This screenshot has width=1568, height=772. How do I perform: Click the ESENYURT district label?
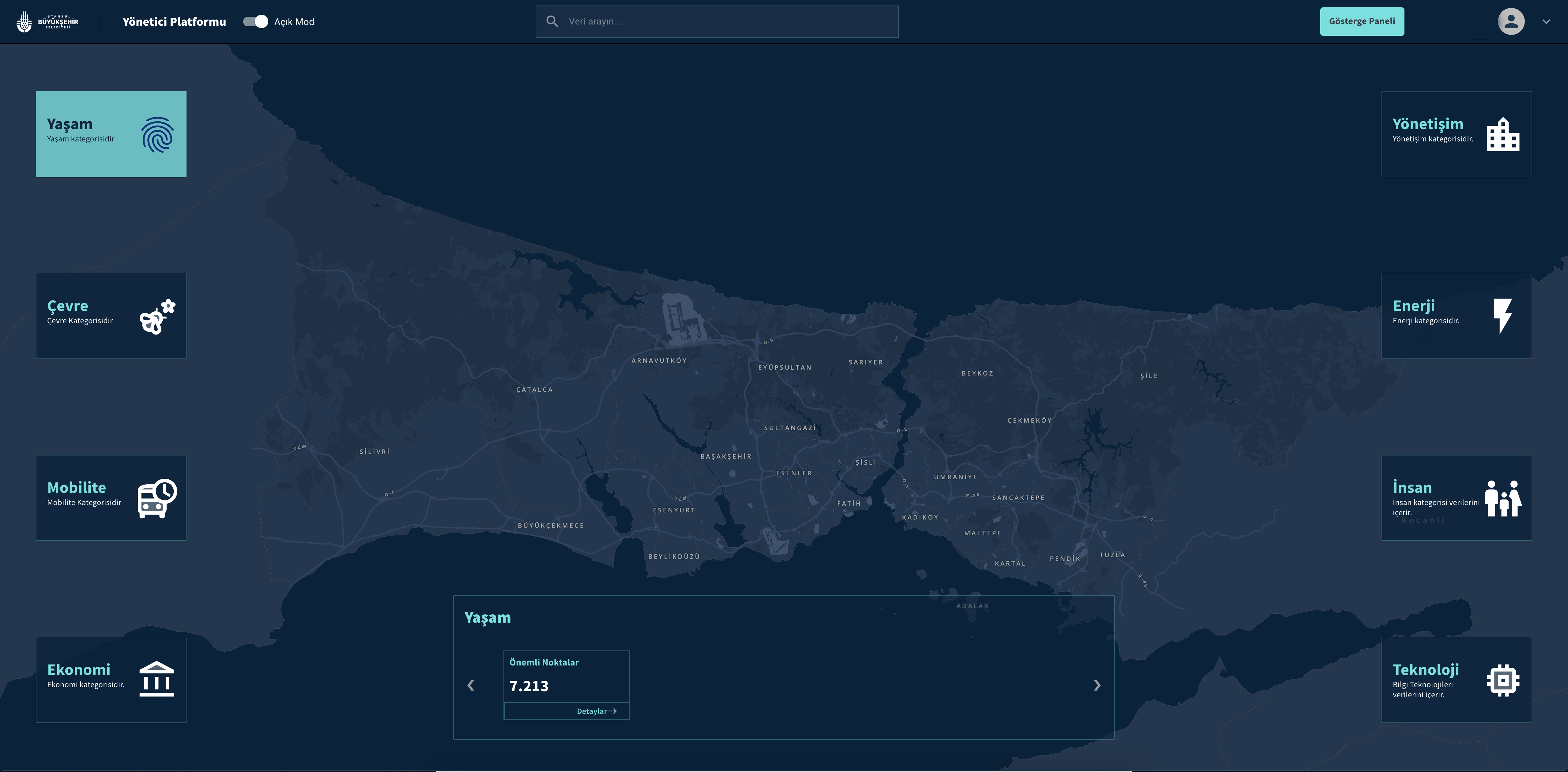[674, 510]
